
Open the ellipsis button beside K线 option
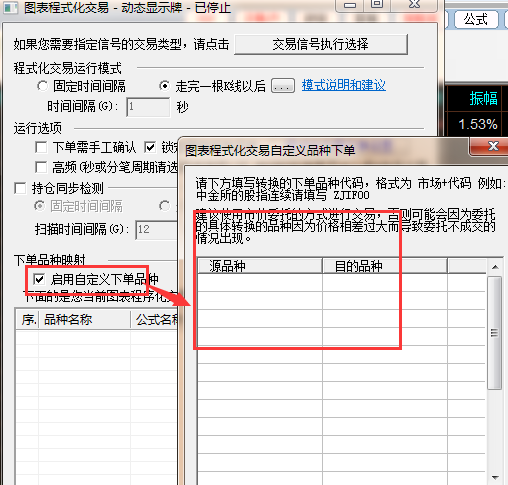click(x=283, y=86)
